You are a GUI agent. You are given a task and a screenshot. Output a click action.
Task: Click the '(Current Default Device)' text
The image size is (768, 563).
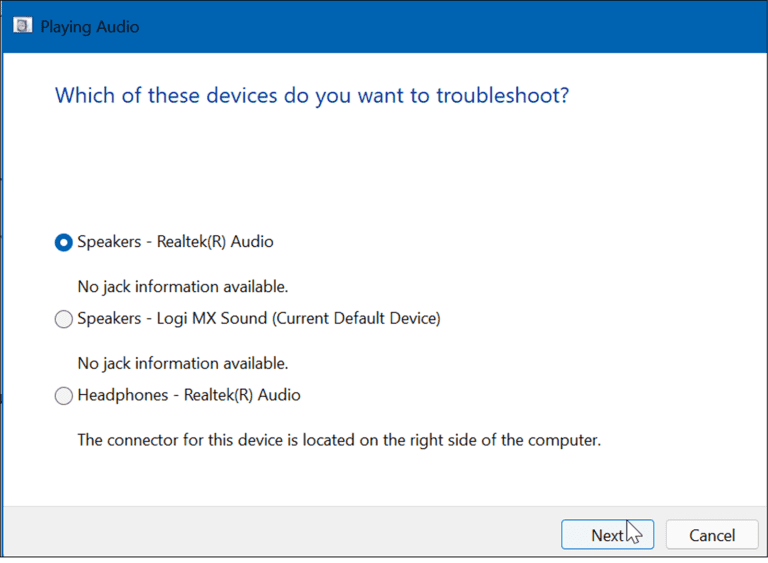(356, 318)
